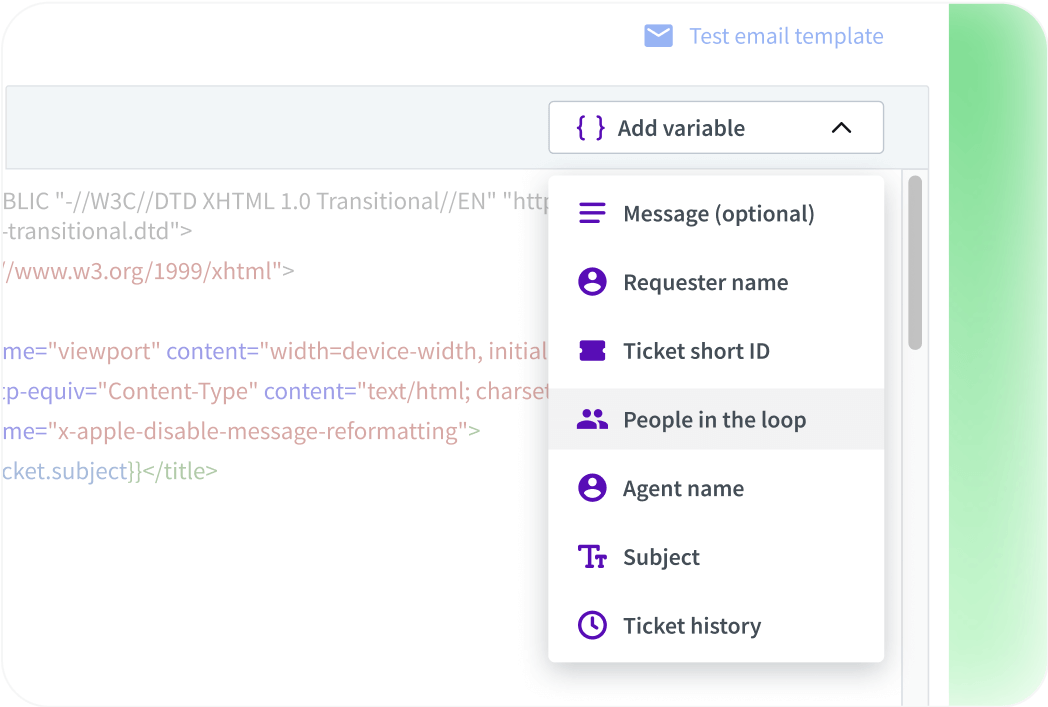Insert the Requester name variable
The width and height of the screenshot is (1048, 707).
(x=705, y=282)
